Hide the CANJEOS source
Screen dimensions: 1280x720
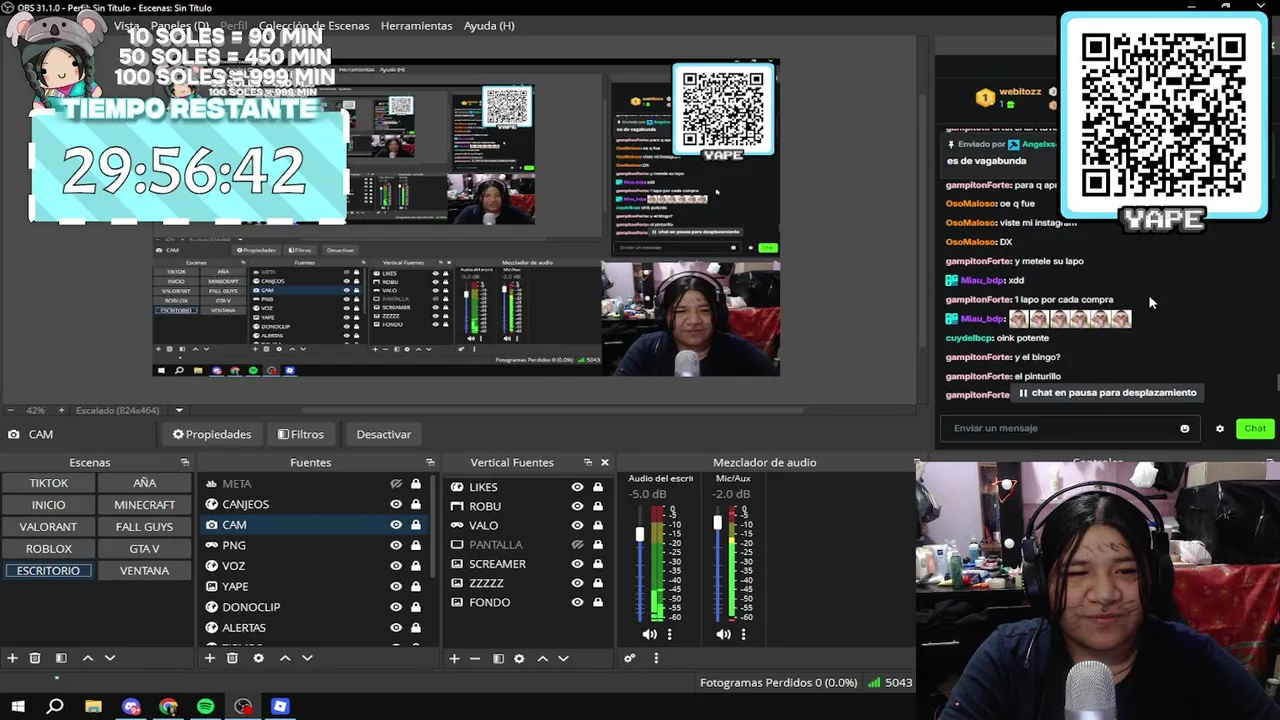coord(396,504)
